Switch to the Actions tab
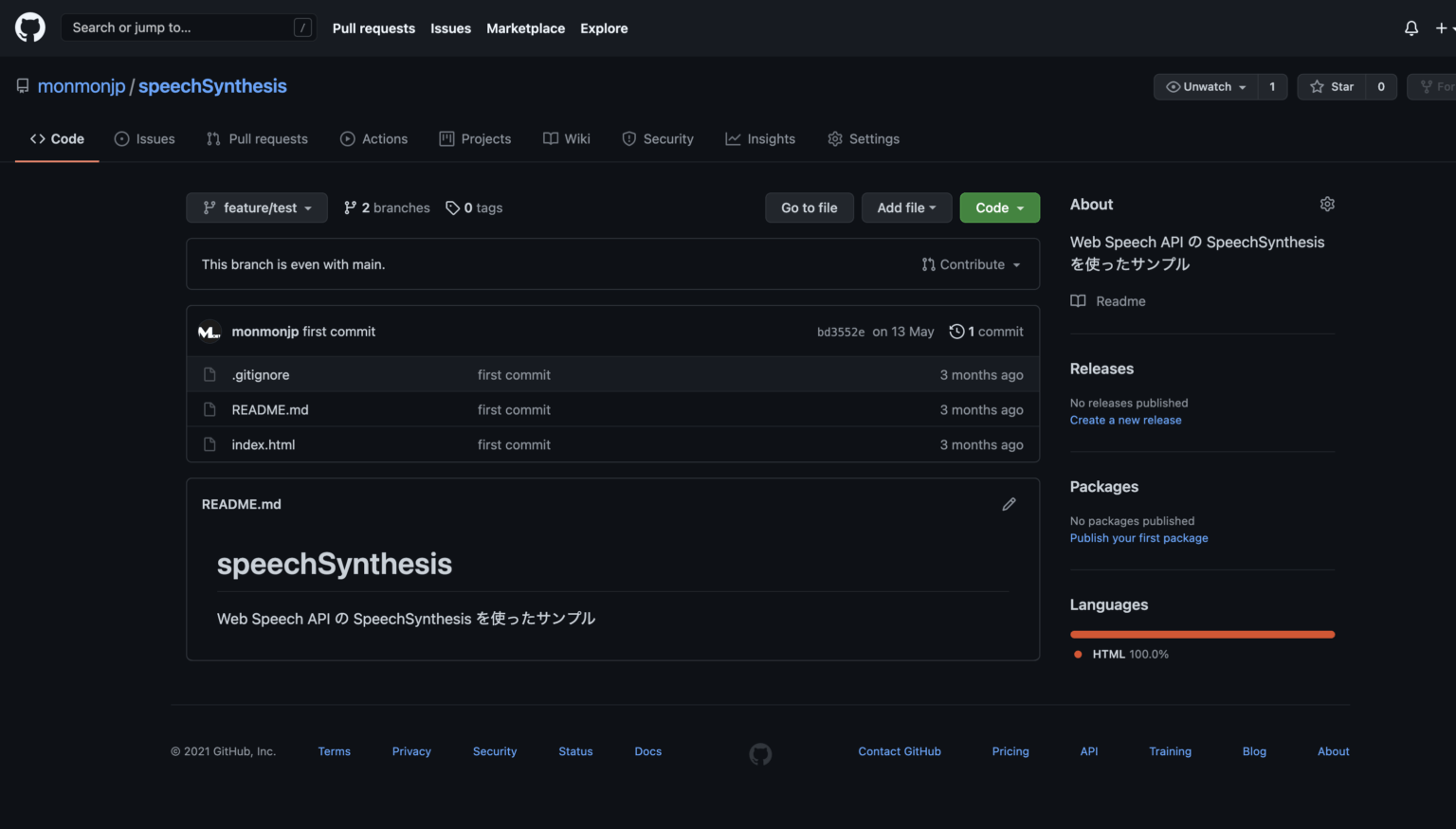Image resolution: width=1456 pixels, height=829 pixels. point(373,138)
